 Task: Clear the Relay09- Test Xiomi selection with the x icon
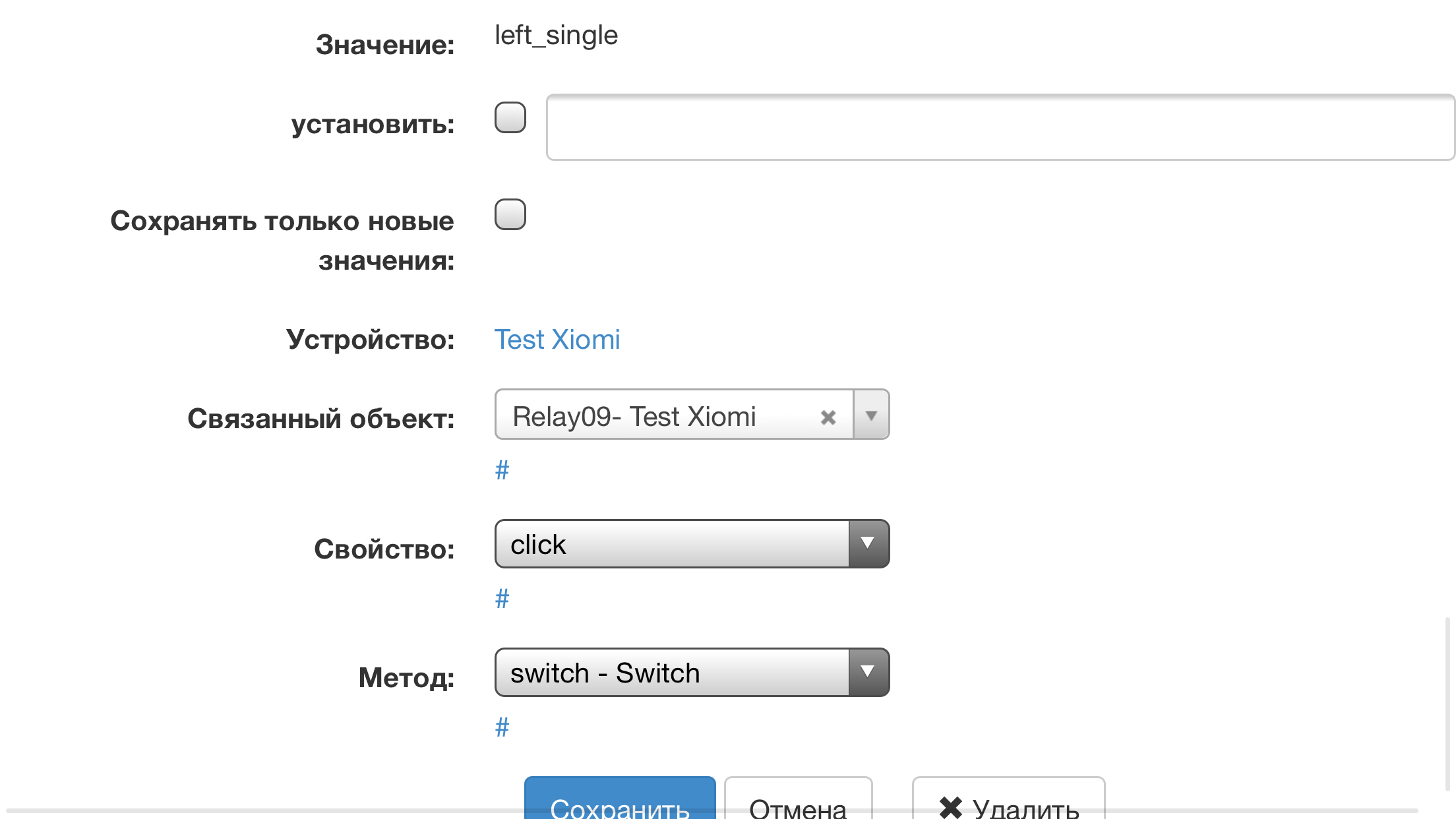point(828,415)
